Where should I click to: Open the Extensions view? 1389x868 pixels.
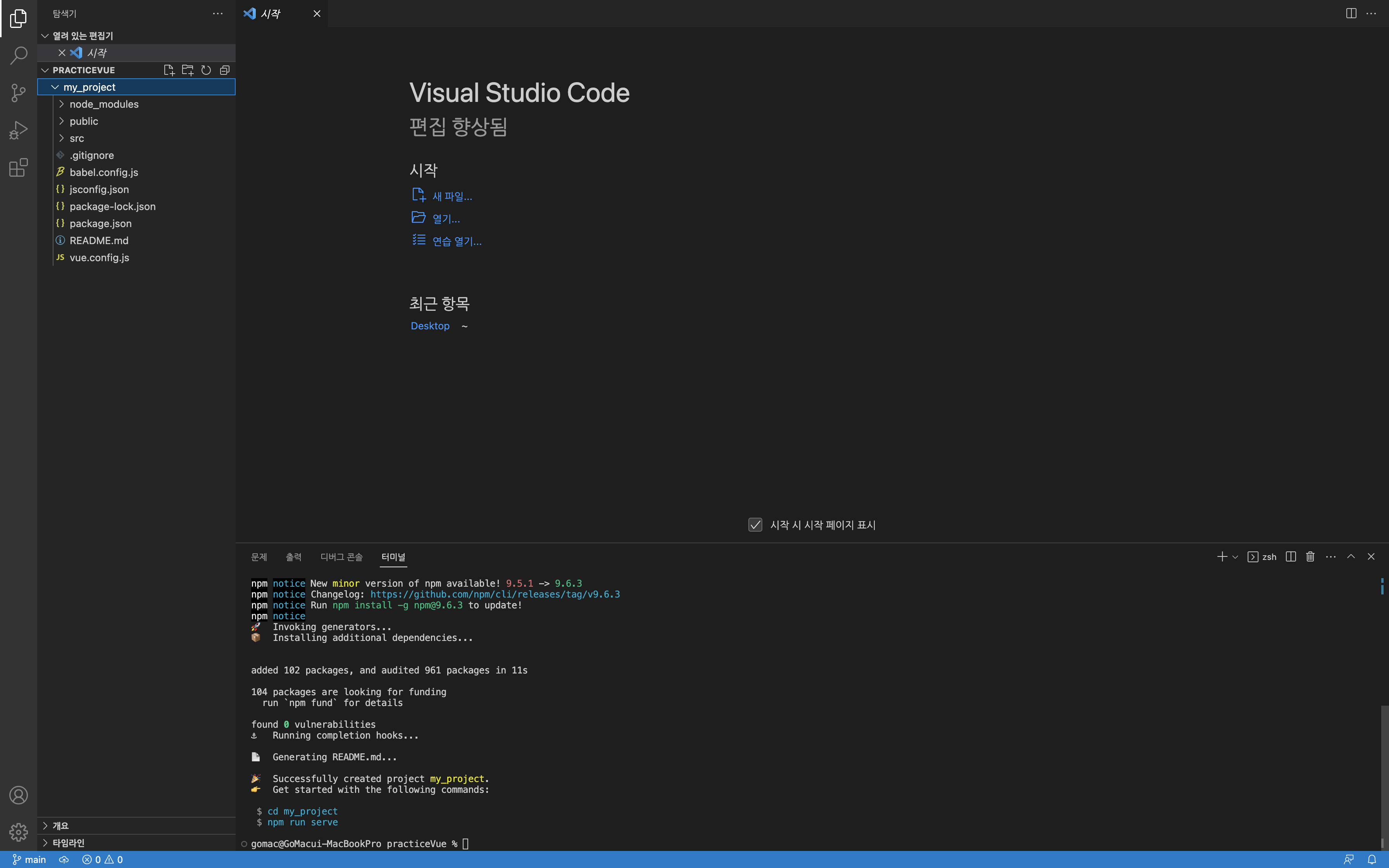pos(18,168)
